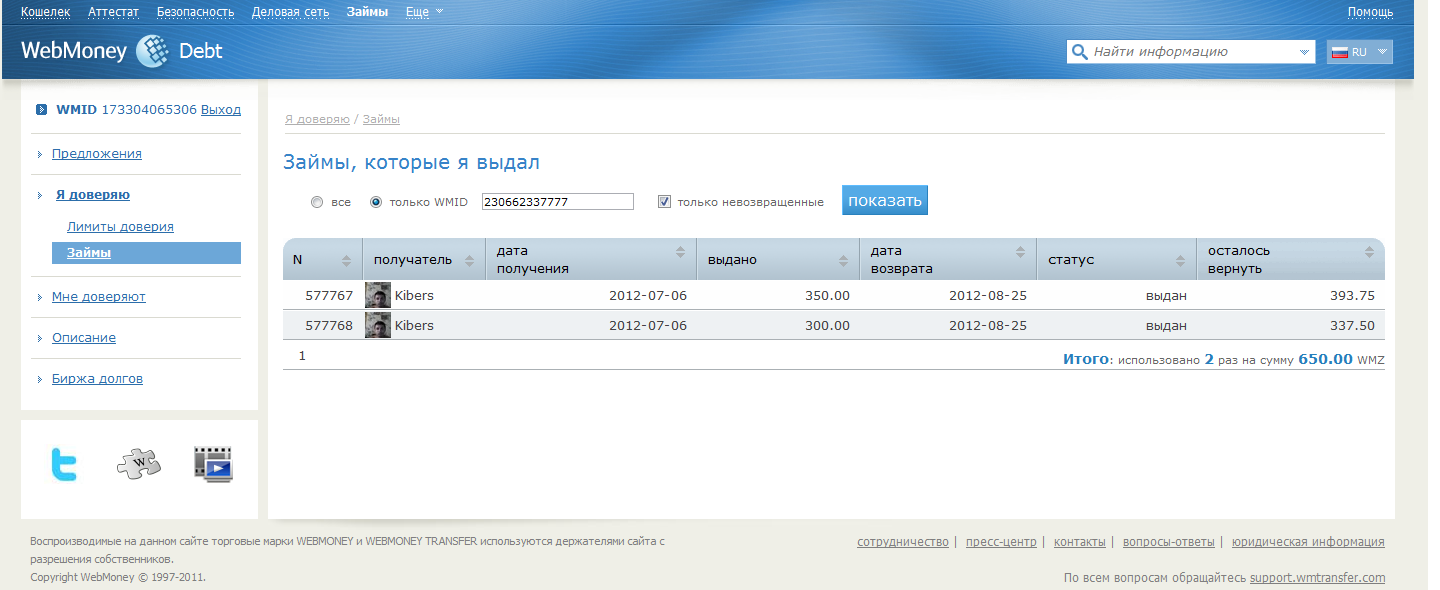Viewport: 1440px width, 590px height.
Task: Select the 'все' radio button
Action: 317,202
